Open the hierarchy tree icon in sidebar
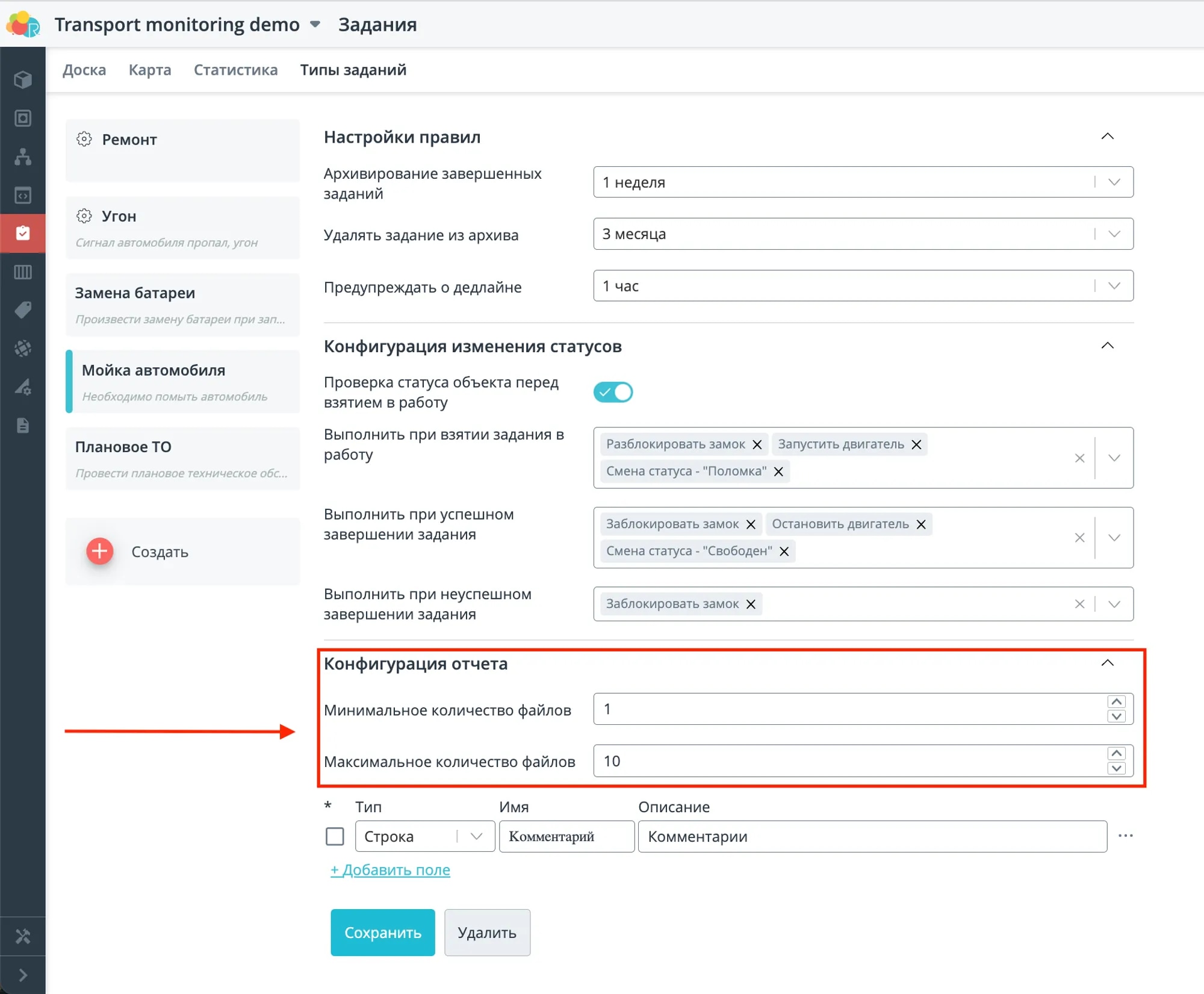Viewport: 1204px width, 994px height. pos(23,157)
